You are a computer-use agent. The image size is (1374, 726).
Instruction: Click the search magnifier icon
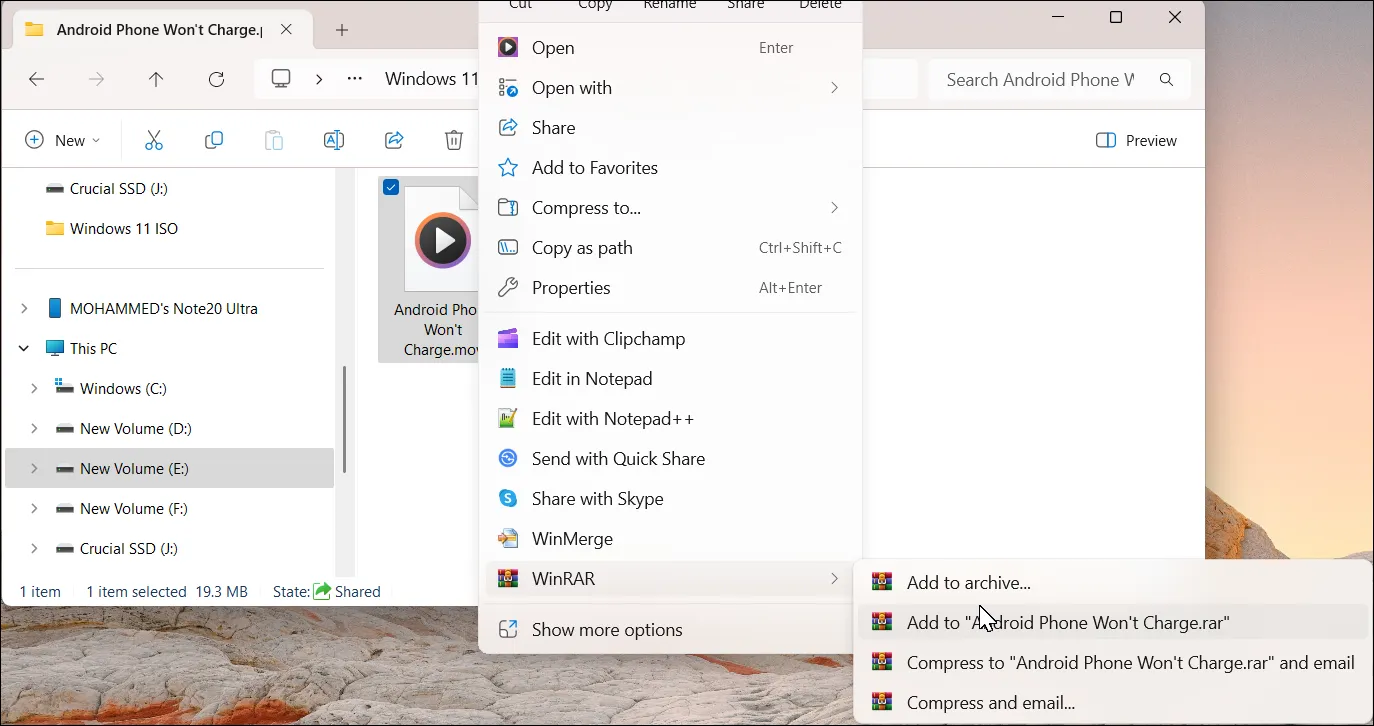click(x=1166, y=79)
